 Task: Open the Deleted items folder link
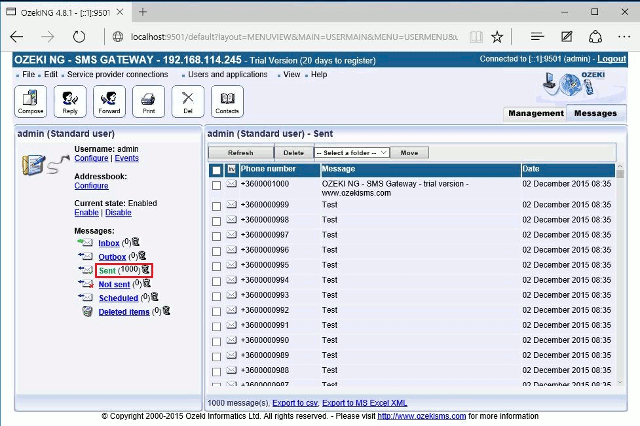[124, 312]
